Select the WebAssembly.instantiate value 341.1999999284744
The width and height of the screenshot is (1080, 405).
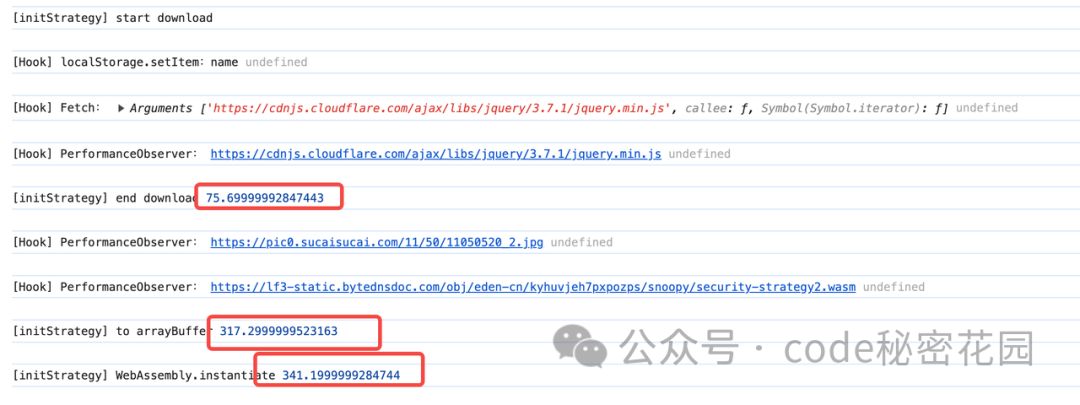(x=341, y=375)
